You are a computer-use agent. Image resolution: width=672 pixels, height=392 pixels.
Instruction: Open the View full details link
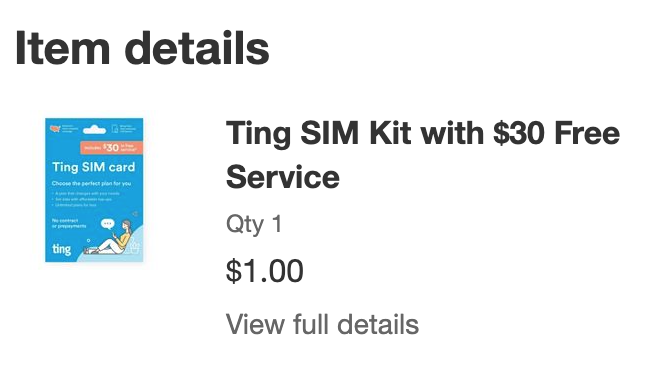322,324
